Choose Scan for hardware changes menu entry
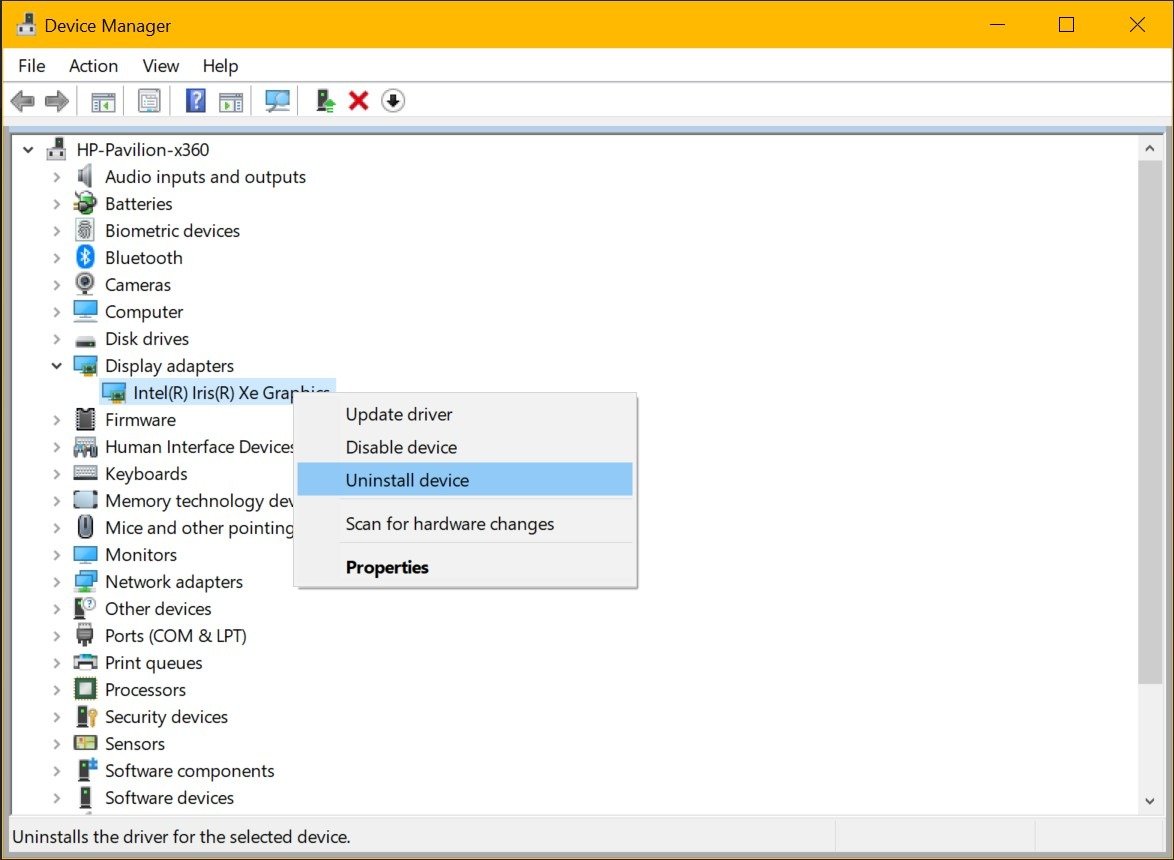 (x=465, y=524)
